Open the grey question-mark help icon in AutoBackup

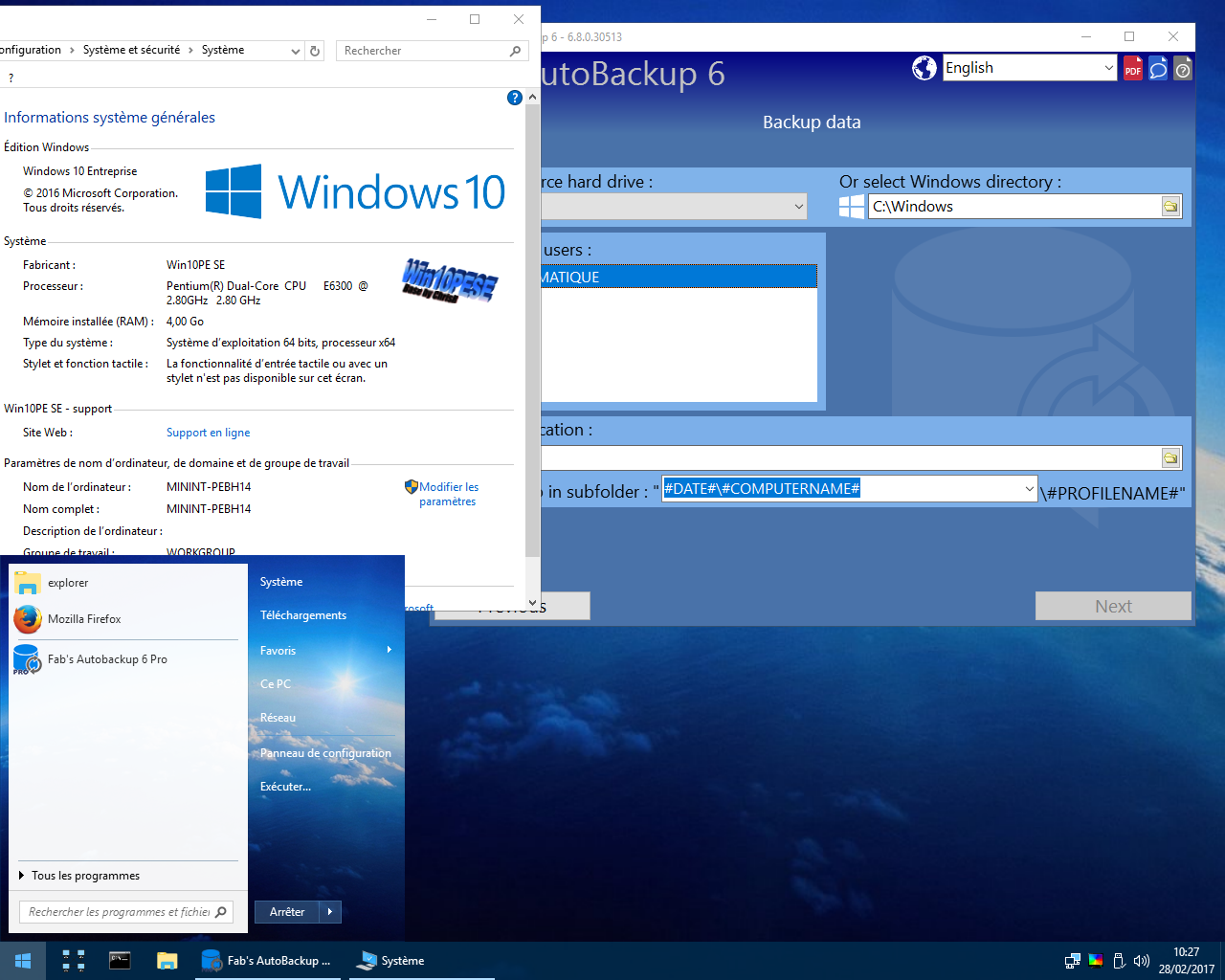(x=1183, y=68)
